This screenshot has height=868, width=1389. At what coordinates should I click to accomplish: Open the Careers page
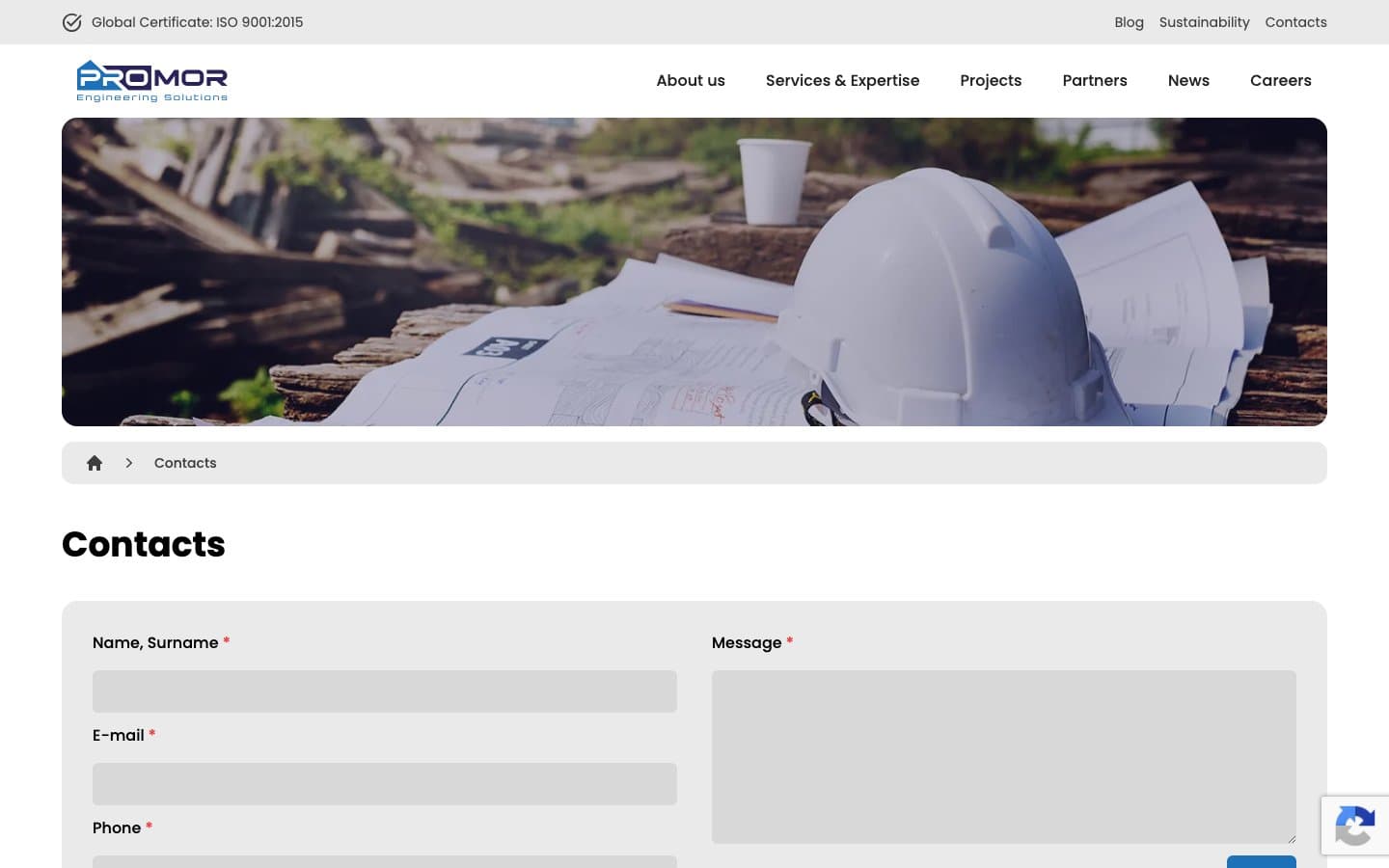pos(1281,81)
